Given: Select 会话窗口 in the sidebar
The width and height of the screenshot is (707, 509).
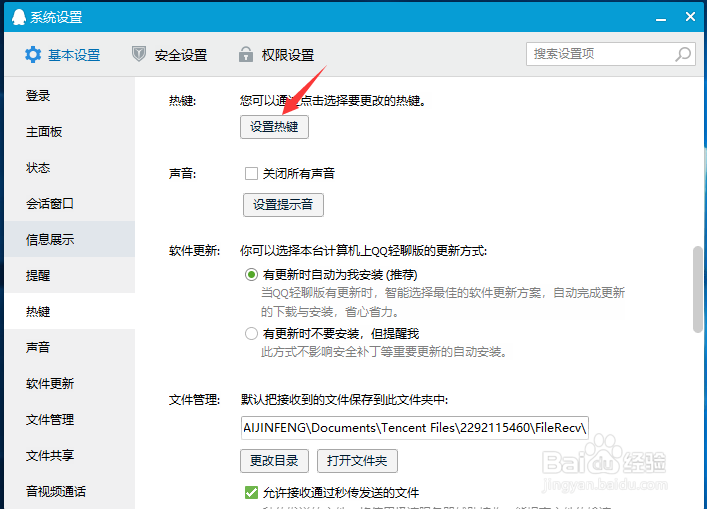Looking at the screenshot, I should pyautogui.click(x=70, y=204).
